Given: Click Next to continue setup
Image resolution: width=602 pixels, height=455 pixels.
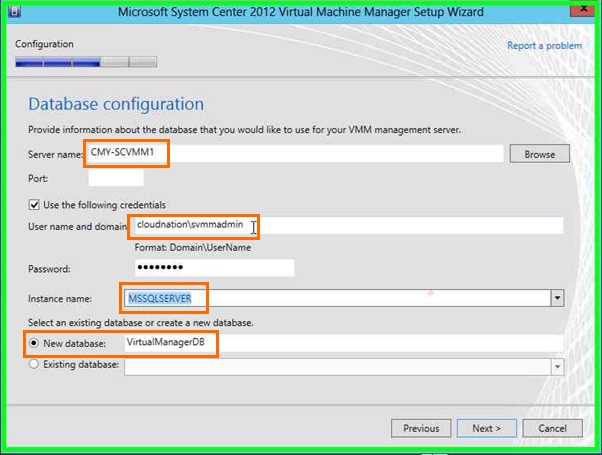Looking at the screenshot, I should pyautogui.click(x=486, y=428).
